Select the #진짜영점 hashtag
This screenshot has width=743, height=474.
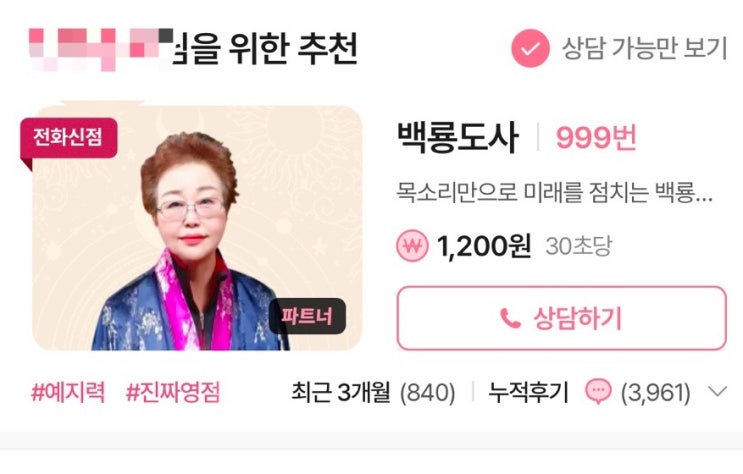coord(173,392)
